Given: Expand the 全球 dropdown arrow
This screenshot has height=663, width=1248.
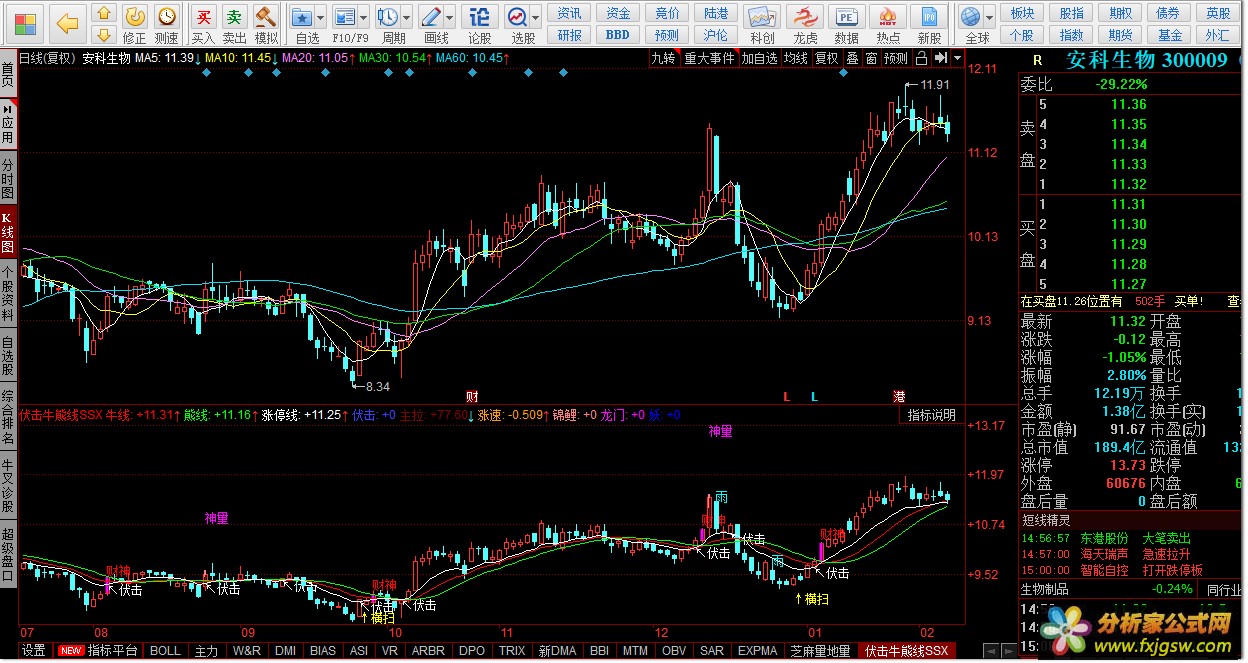Looking at the screenshot, I should (x=989, y=18).
